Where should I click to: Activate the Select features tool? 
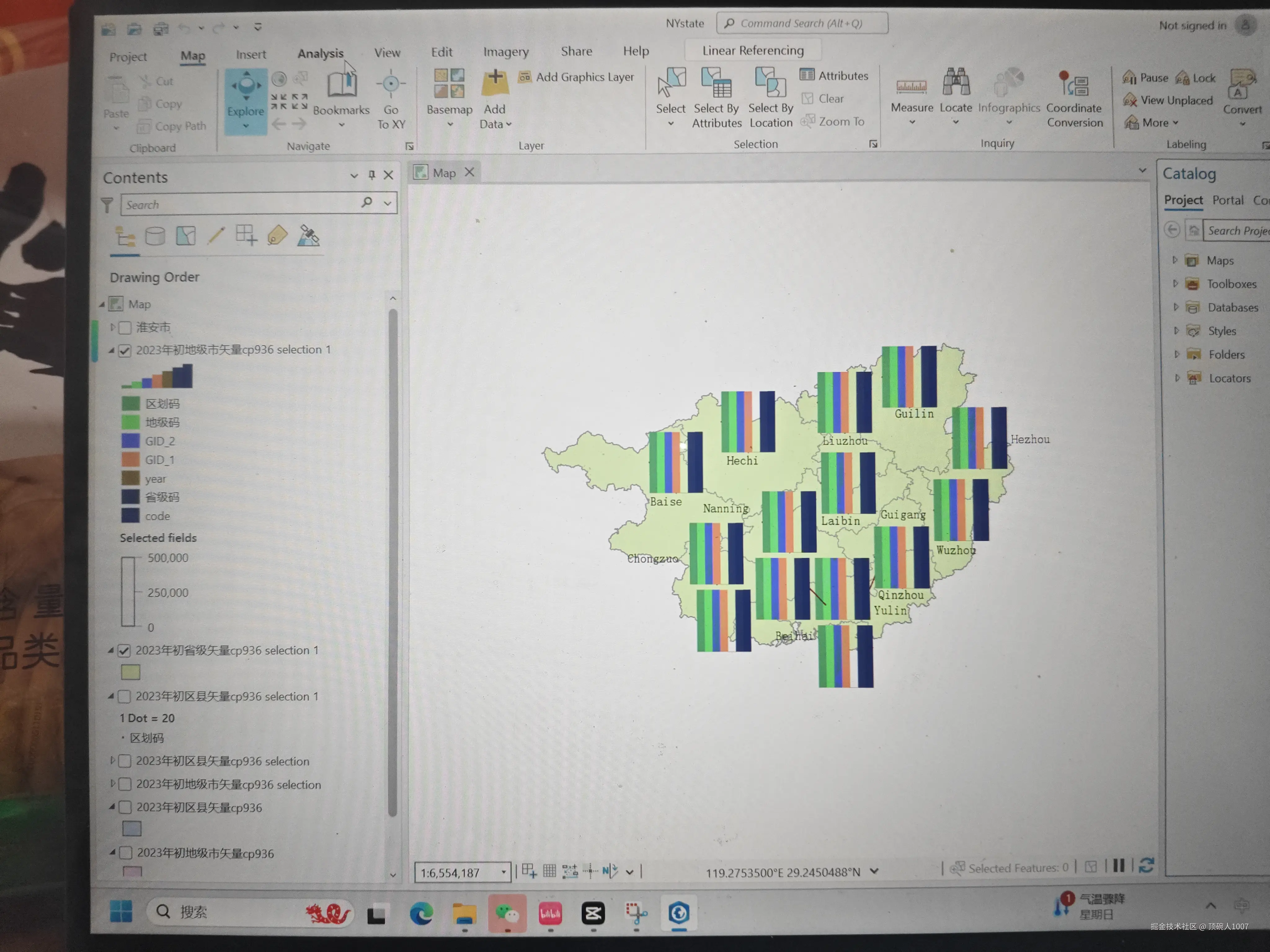point(671,97)
